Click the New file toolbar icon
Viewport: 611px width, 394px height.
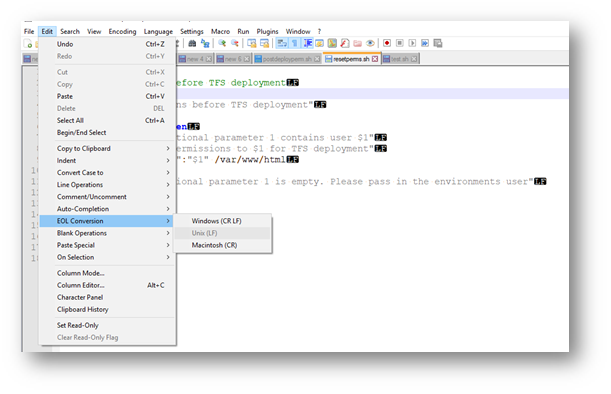pyautogui.click(x=28, y=44)
